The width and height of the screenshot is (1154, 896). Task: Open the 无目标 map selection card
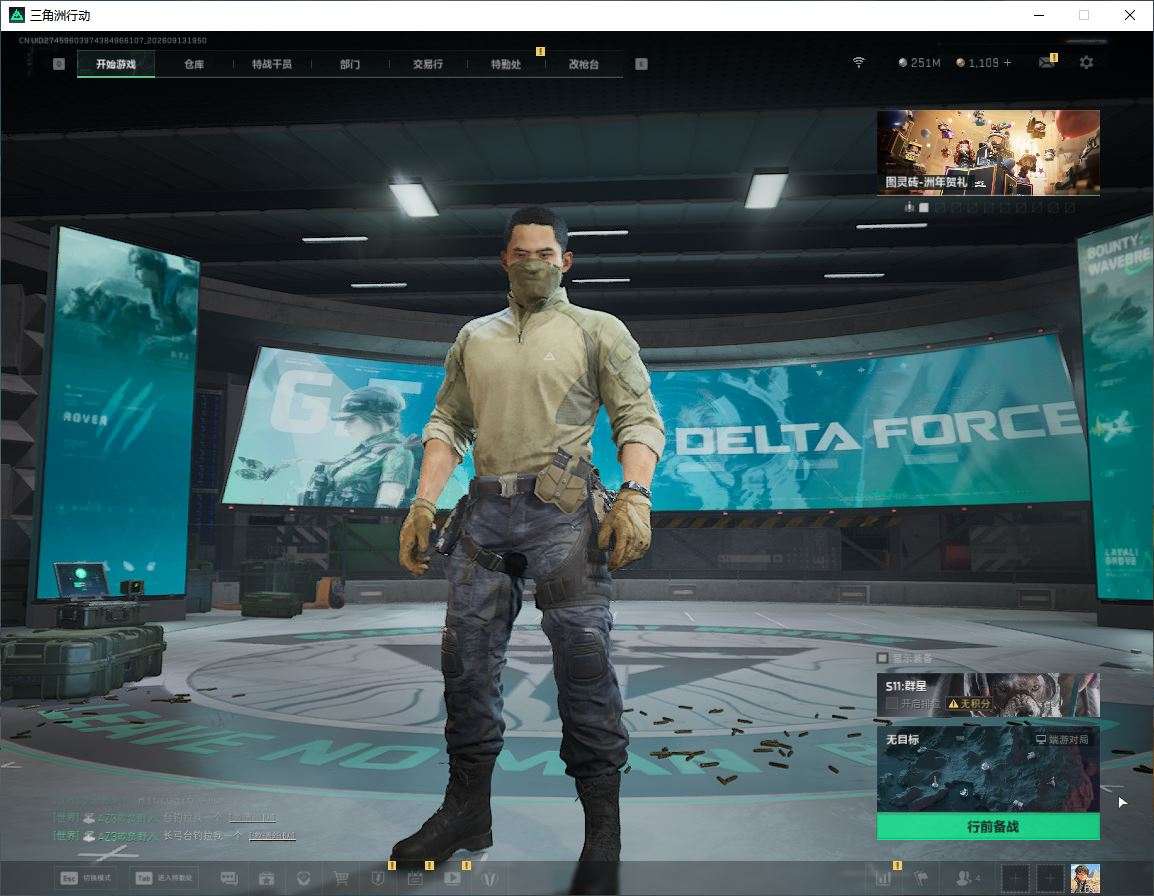pyautogui.click(x=988, y=769)
